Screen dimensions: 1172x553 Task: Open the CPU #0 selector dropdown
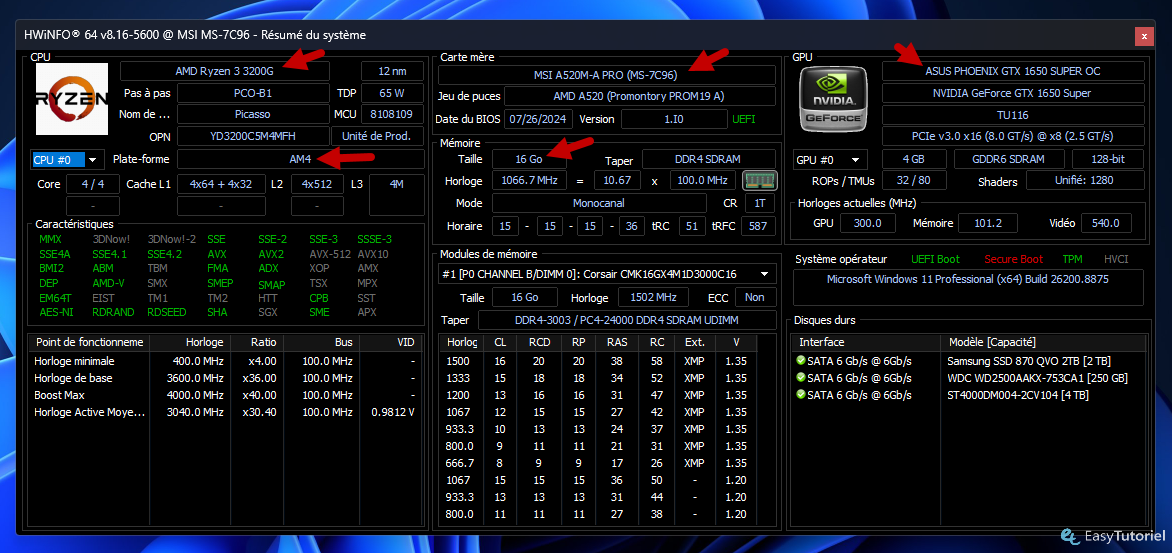click(x=67, y=159)
